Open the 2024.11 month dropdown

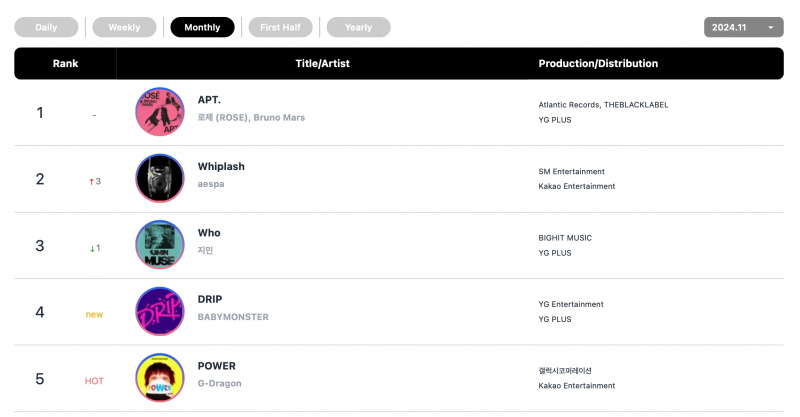(744, 28)
